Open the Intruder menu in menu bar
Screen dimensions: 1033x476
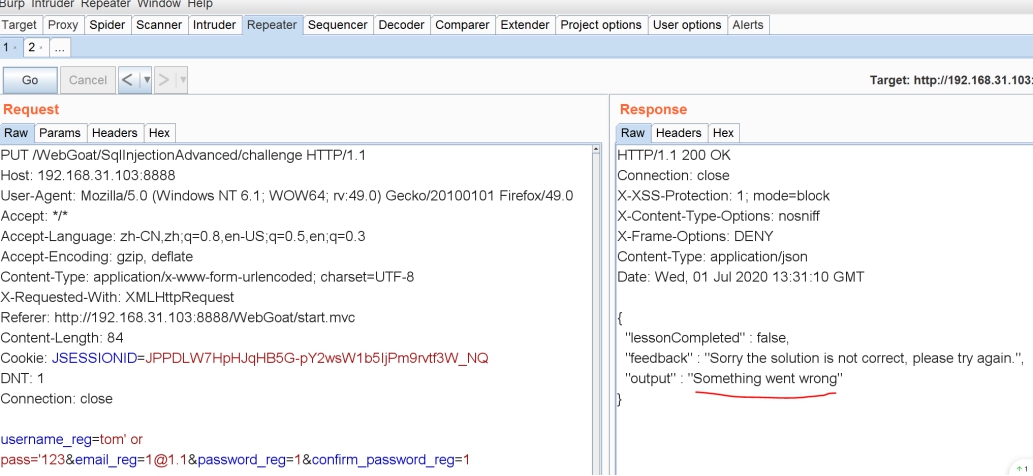pos(52,4)
